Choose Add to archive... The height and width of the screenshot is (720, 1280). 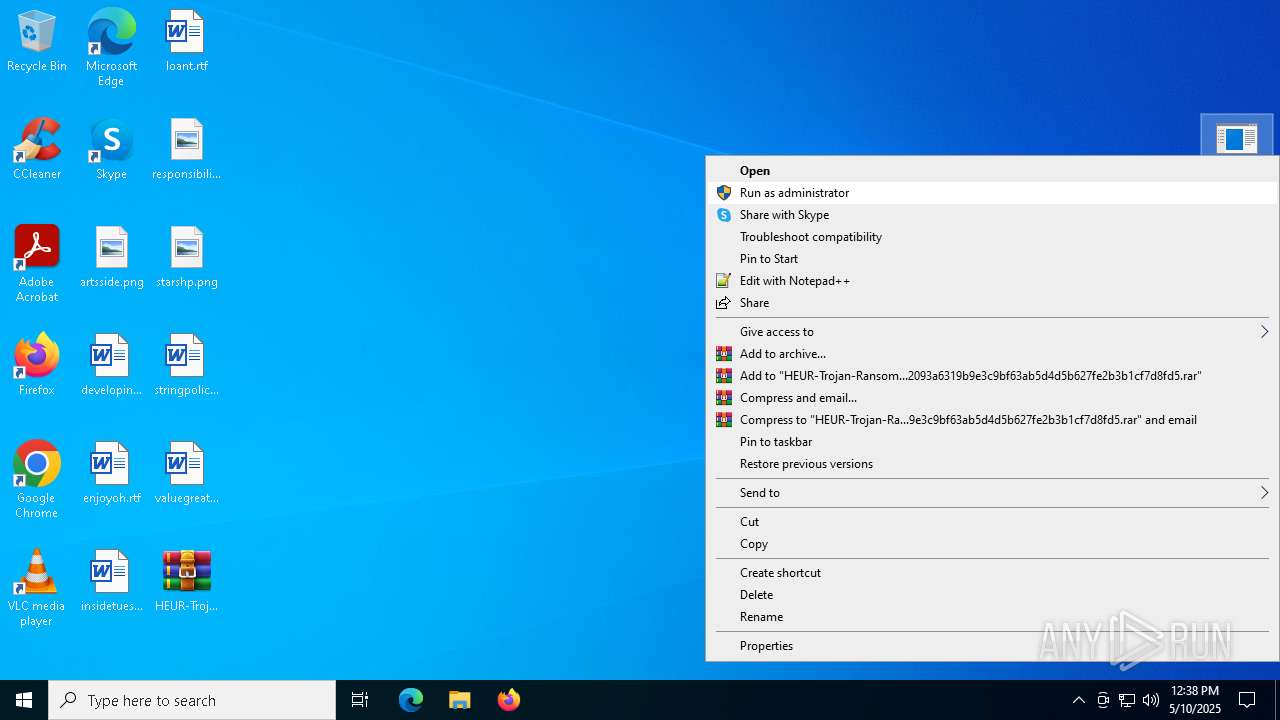[x=993, y=354]
